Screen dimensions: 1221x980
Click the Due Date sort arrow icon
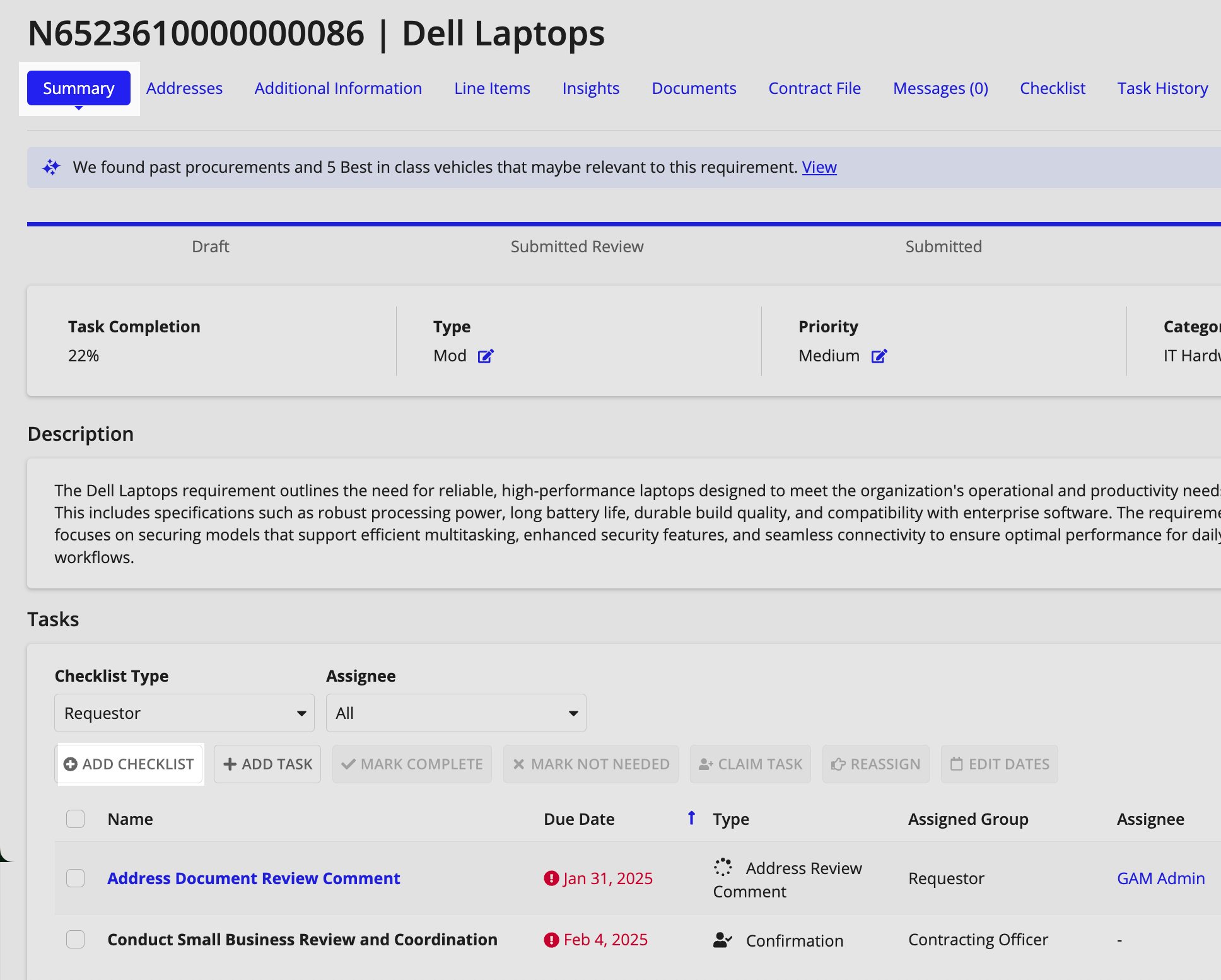point(691,818)
